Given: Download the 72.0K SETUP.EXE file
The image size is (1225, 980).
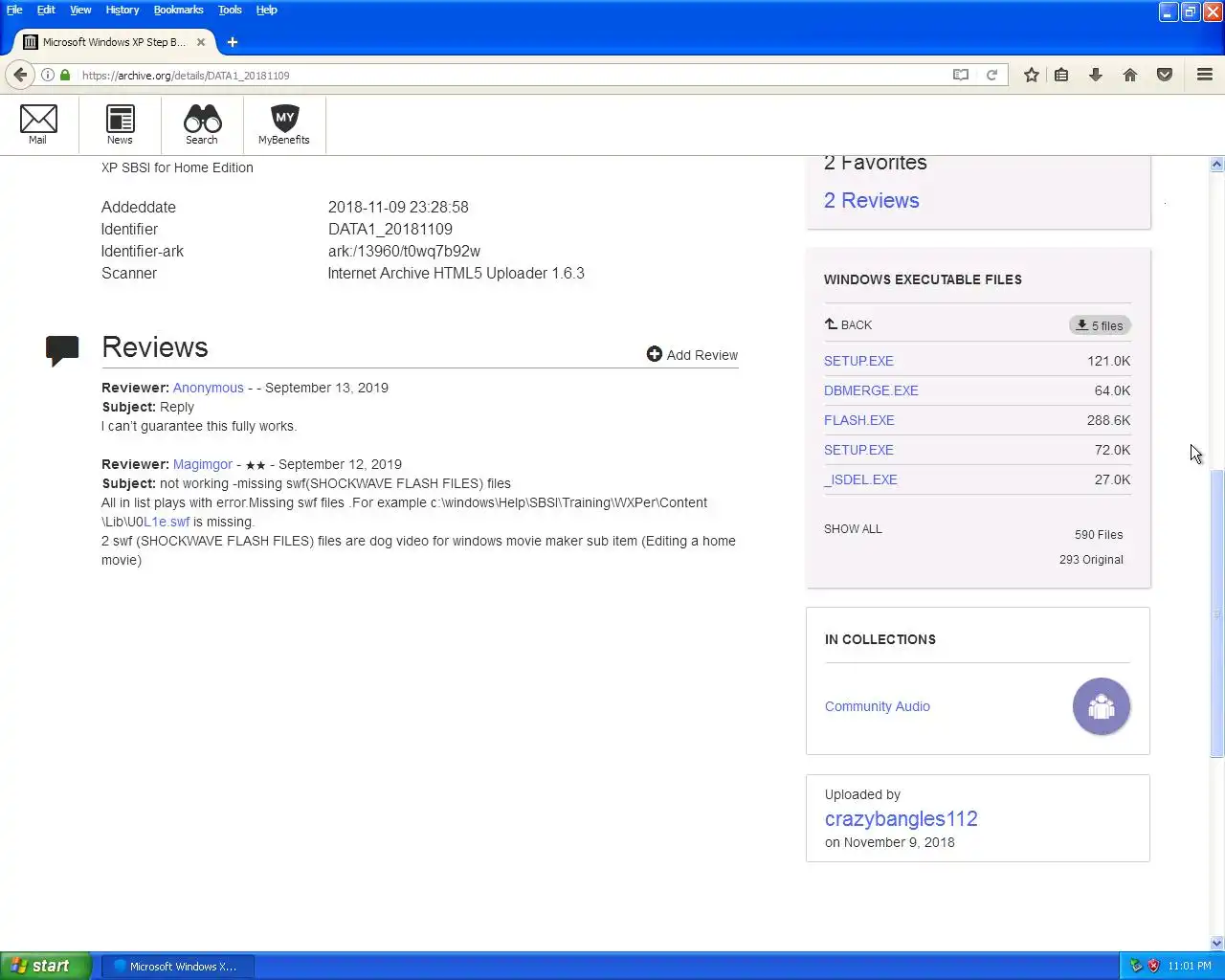Looking at the screenshot, I should [x=858, y=450].
